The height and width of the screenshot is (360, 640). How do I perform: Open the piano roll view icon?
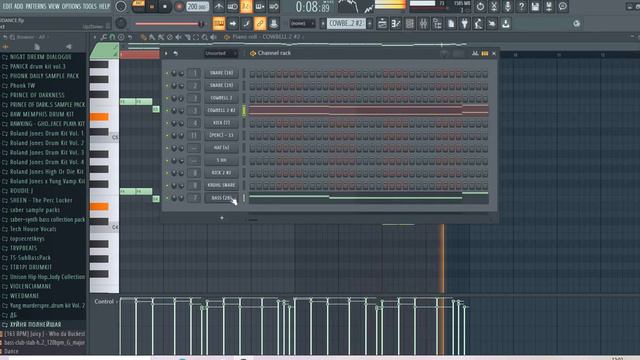pyautogui.click(x=396, y=24)
